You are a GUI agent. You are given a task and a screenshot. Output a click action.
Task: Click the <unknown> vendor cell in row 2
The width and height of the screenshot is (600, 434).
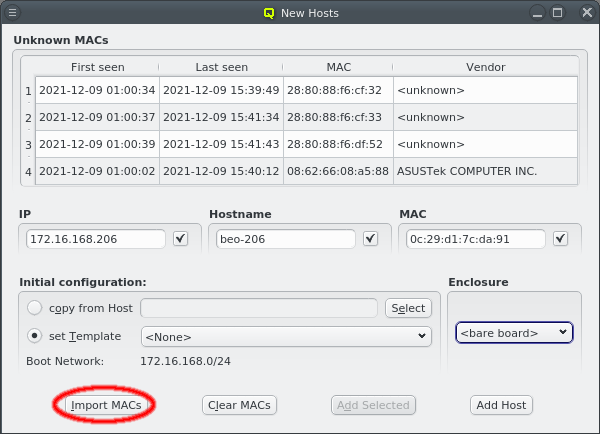tap(485, 117)
